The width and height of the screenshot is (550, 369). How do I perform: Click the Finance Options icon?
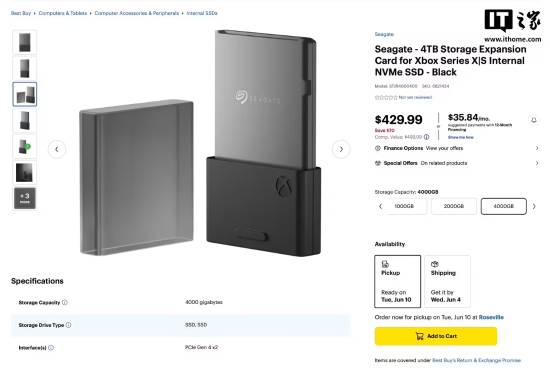pyautogui.click(x=378, y=148)
